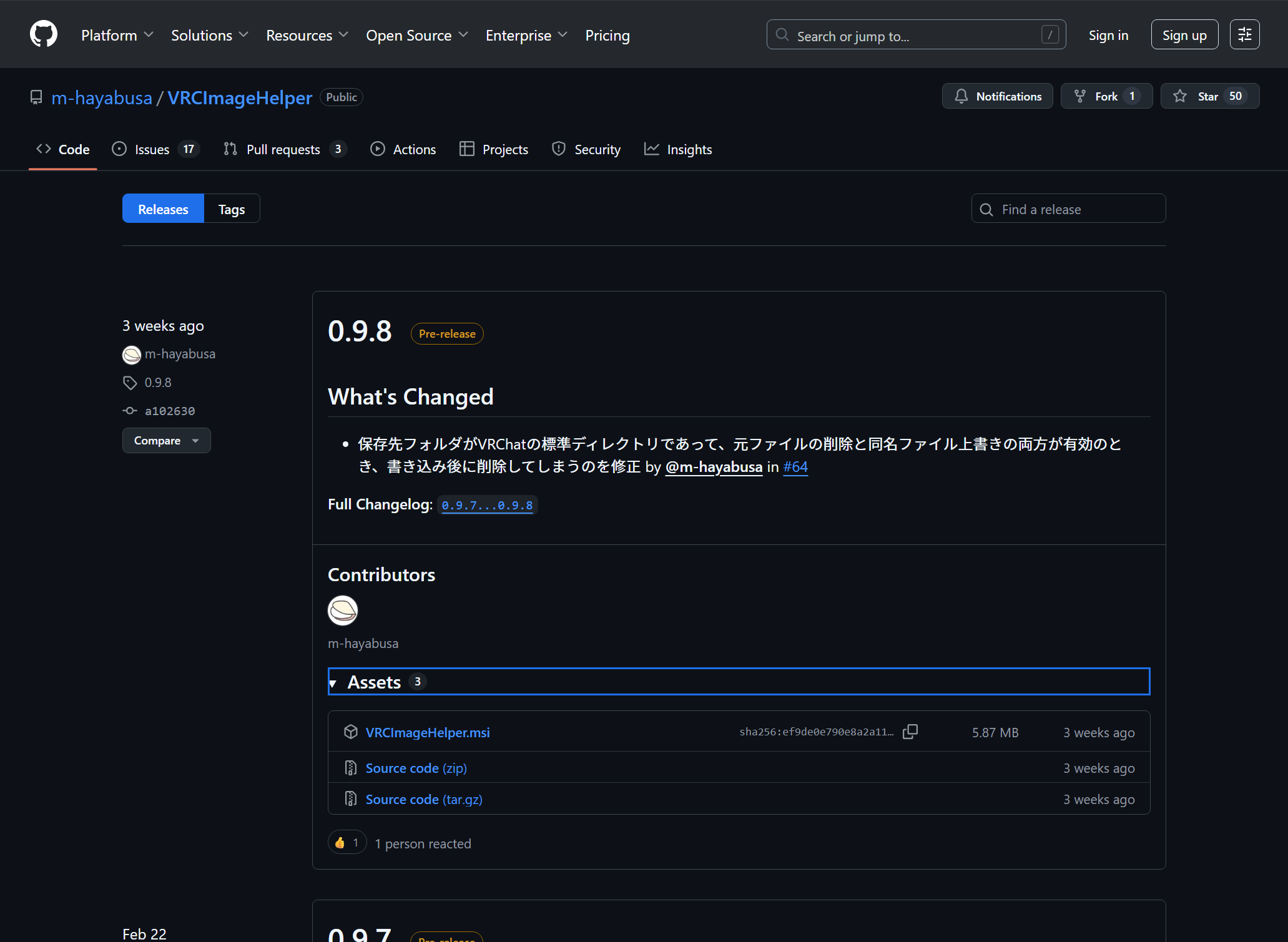1288x942 pixels.
Task: Add a thumbs-up reaction to release 0.9.8
Action: coord(347,842)
